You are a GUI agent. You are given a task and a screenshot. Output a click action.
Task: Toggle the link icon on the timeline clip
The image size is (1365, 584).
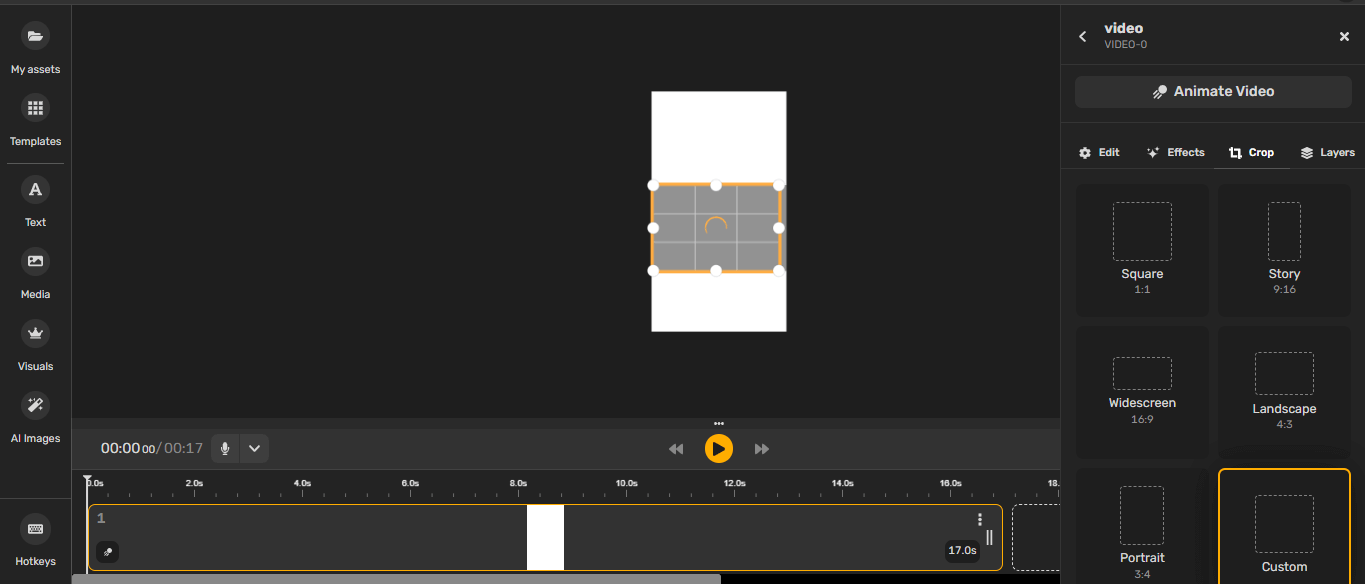click(107, 551)
